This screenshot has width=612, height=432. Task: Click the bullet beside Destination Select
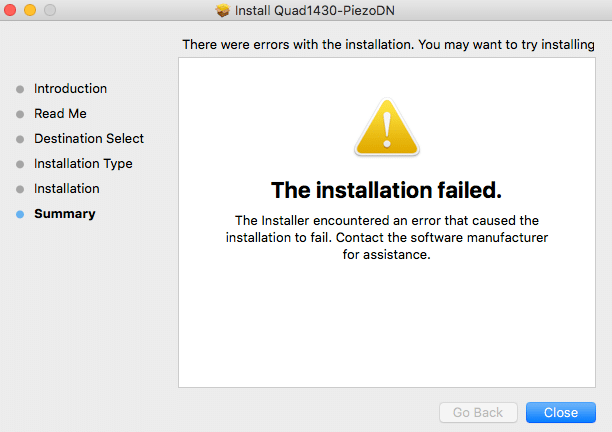pyautogui.click(x=20, y=139)
